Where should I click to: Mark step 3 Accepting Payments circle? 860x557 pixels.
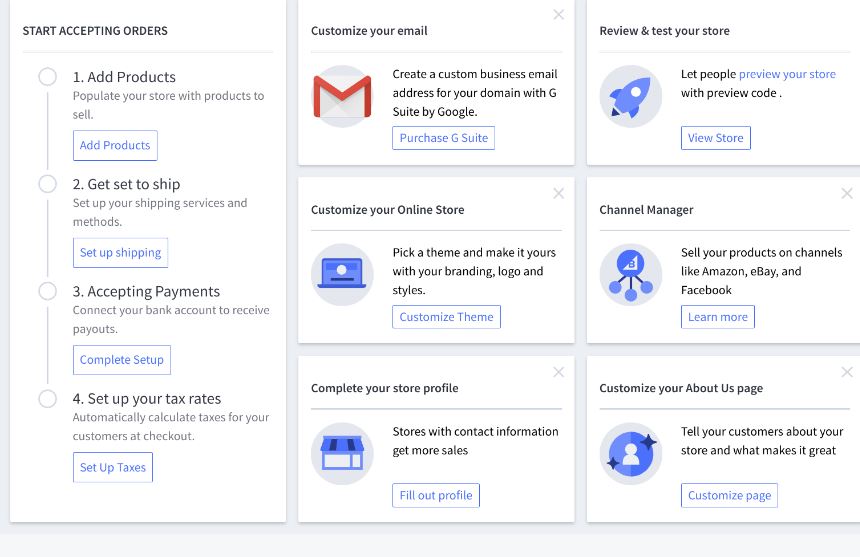click(48, 291)
